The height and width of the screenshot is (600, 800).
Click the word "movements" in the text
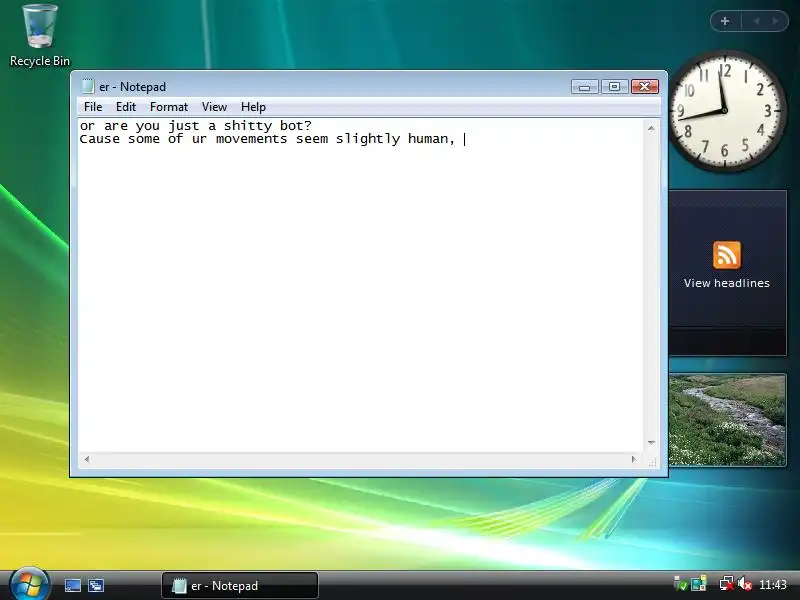(x=252, y=139)
